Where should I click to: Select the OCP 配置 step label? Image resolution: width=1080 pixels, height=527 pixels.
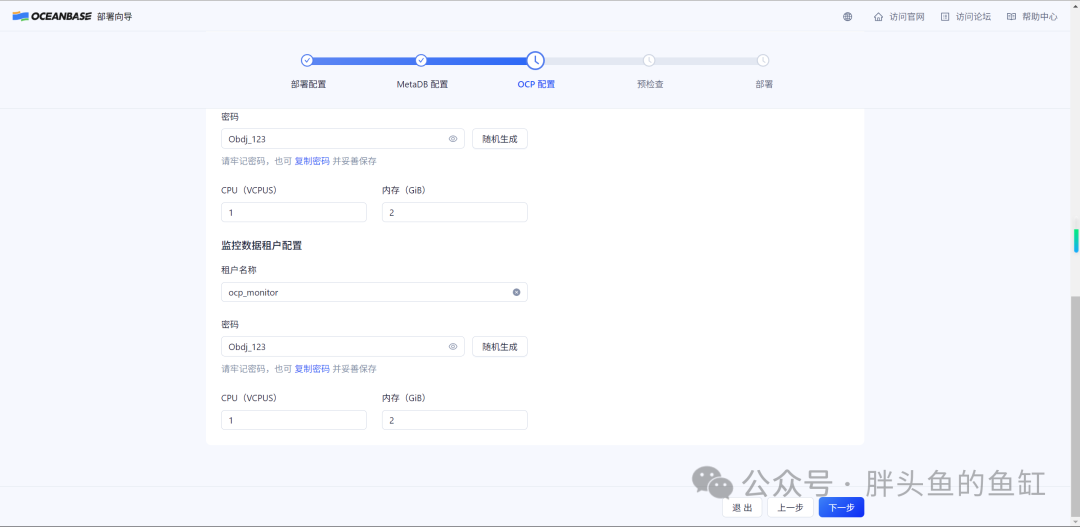[536, 85]
